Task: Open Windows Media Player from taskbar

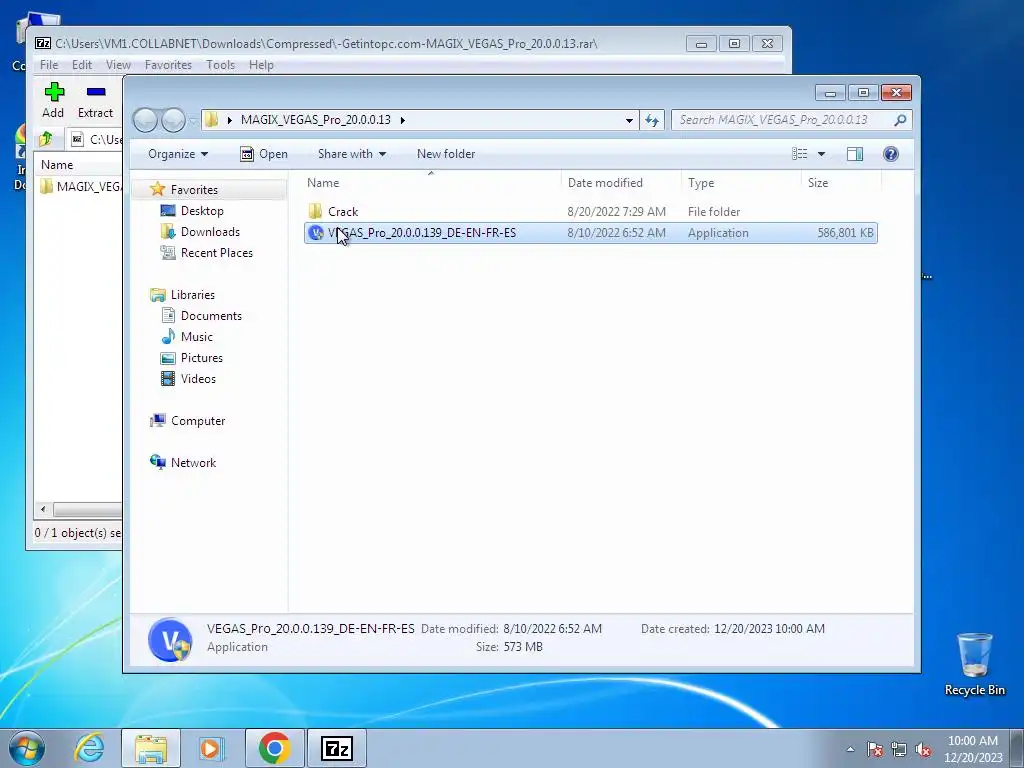Action: (x=211, y=748)
